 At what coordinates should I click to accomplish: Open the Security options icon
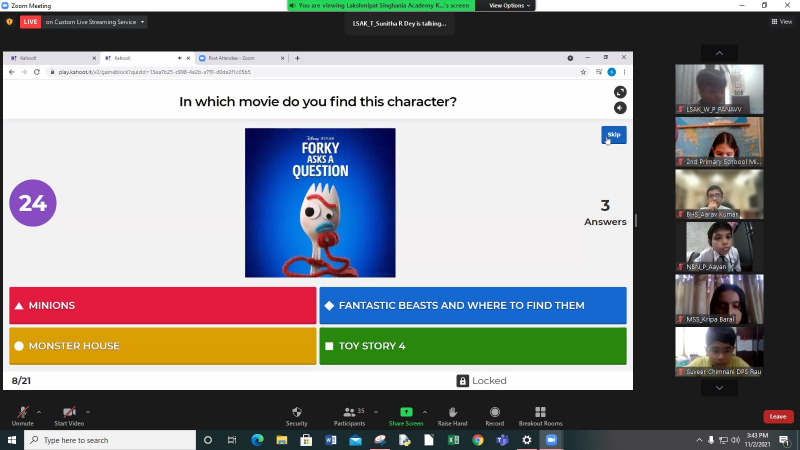[296, 413]
